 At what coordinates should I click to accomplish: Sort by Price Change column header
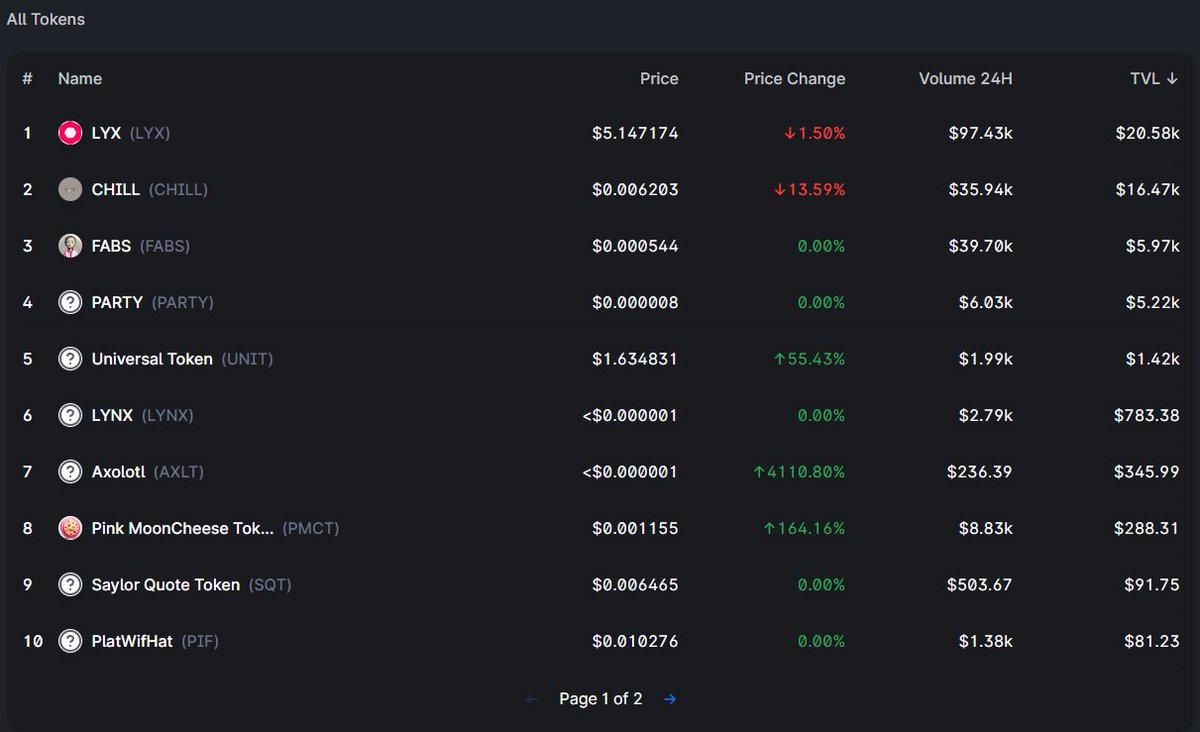795,79
